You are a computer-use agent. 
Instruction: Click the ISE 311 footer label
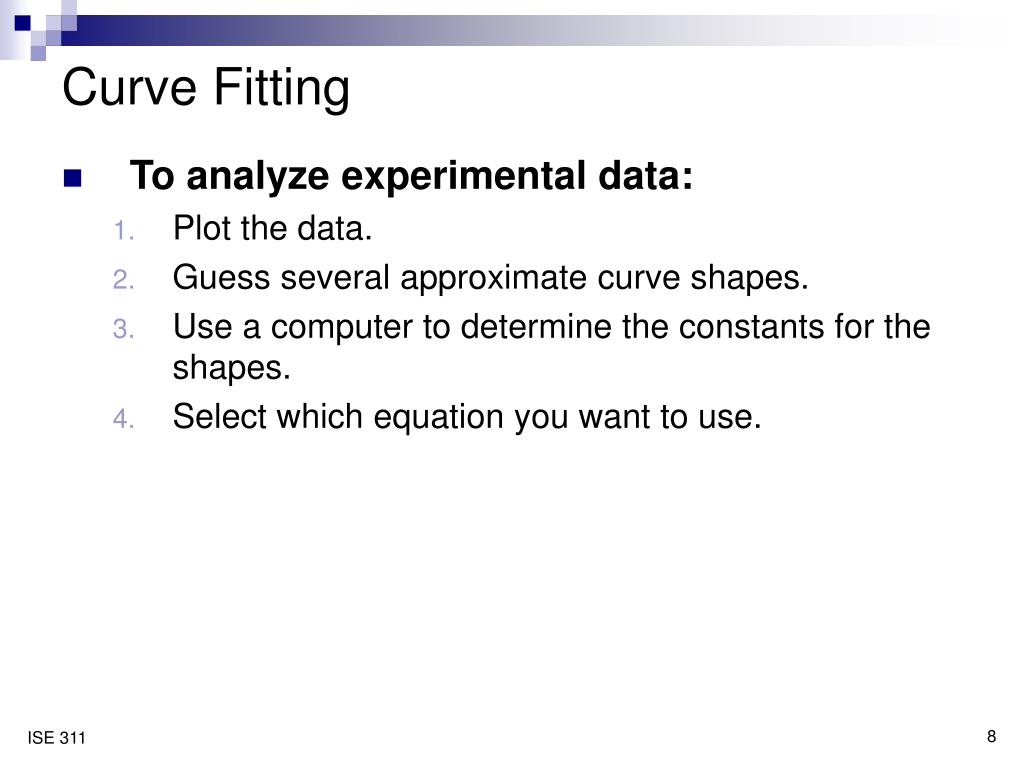56,738
